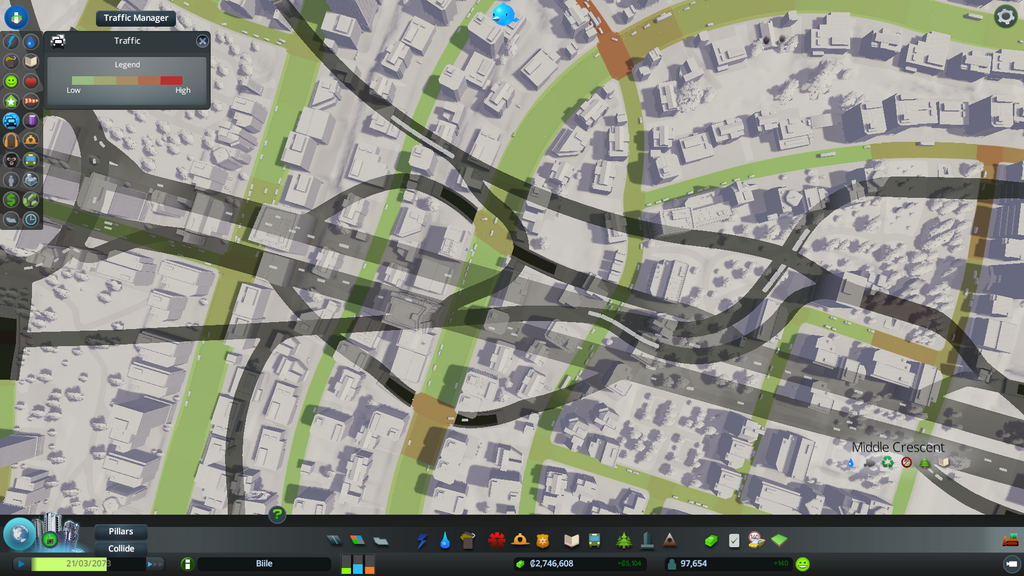1024x576 pixels.
Task: Open the Unique Buildings menu
Action: [x=647, y=540]
